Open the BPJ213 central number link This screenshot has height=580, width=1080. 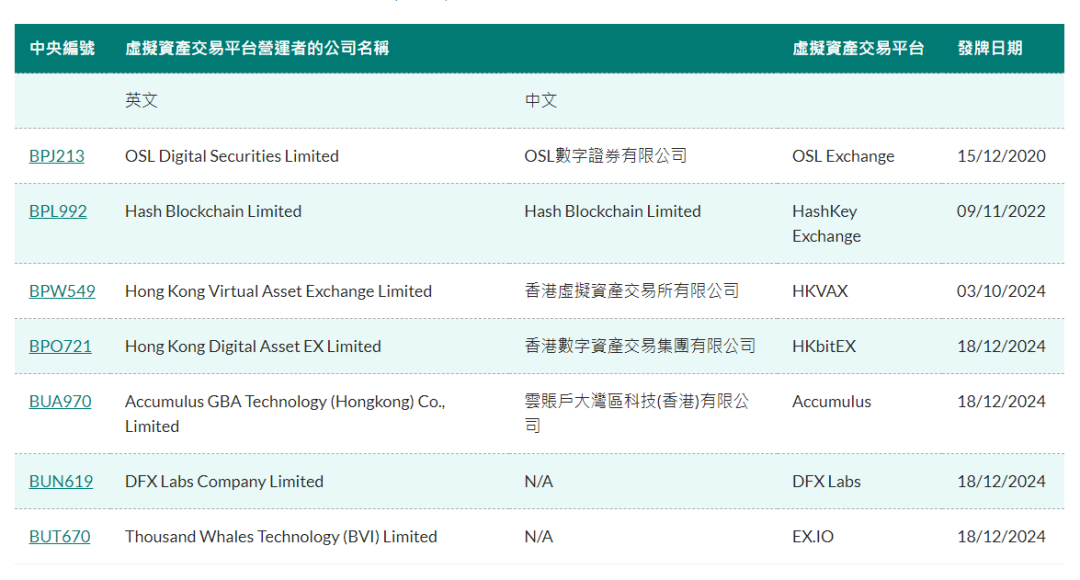(x=57, y=156)
